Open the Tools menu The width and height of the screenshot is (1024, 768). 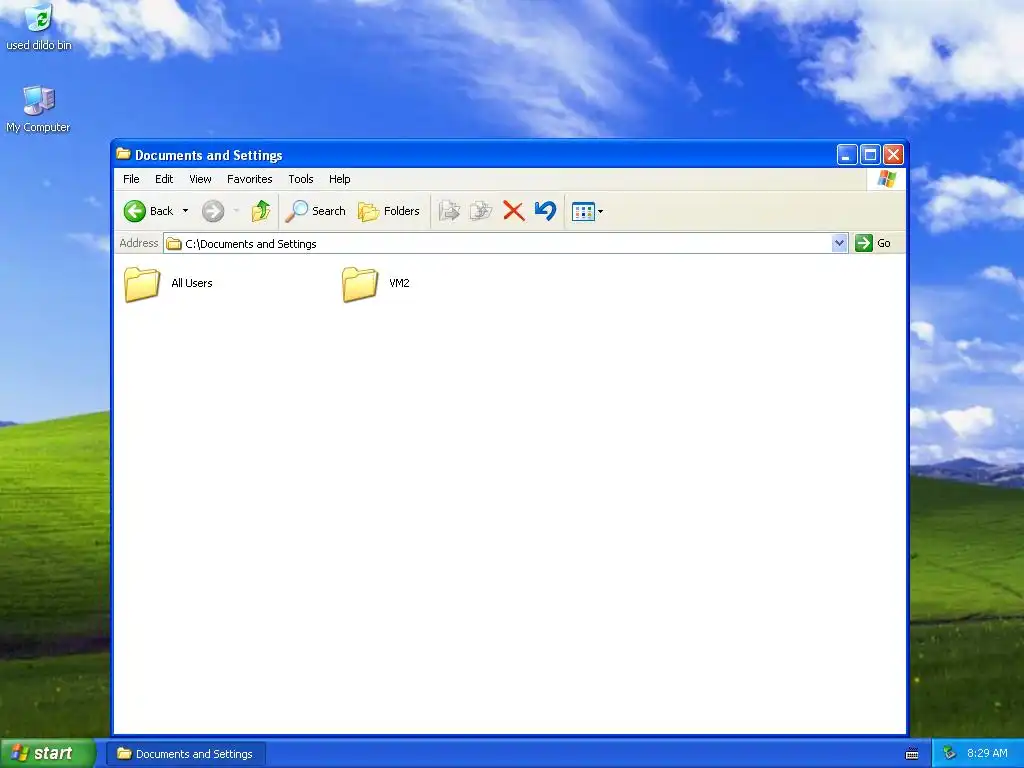click(301, 179)
